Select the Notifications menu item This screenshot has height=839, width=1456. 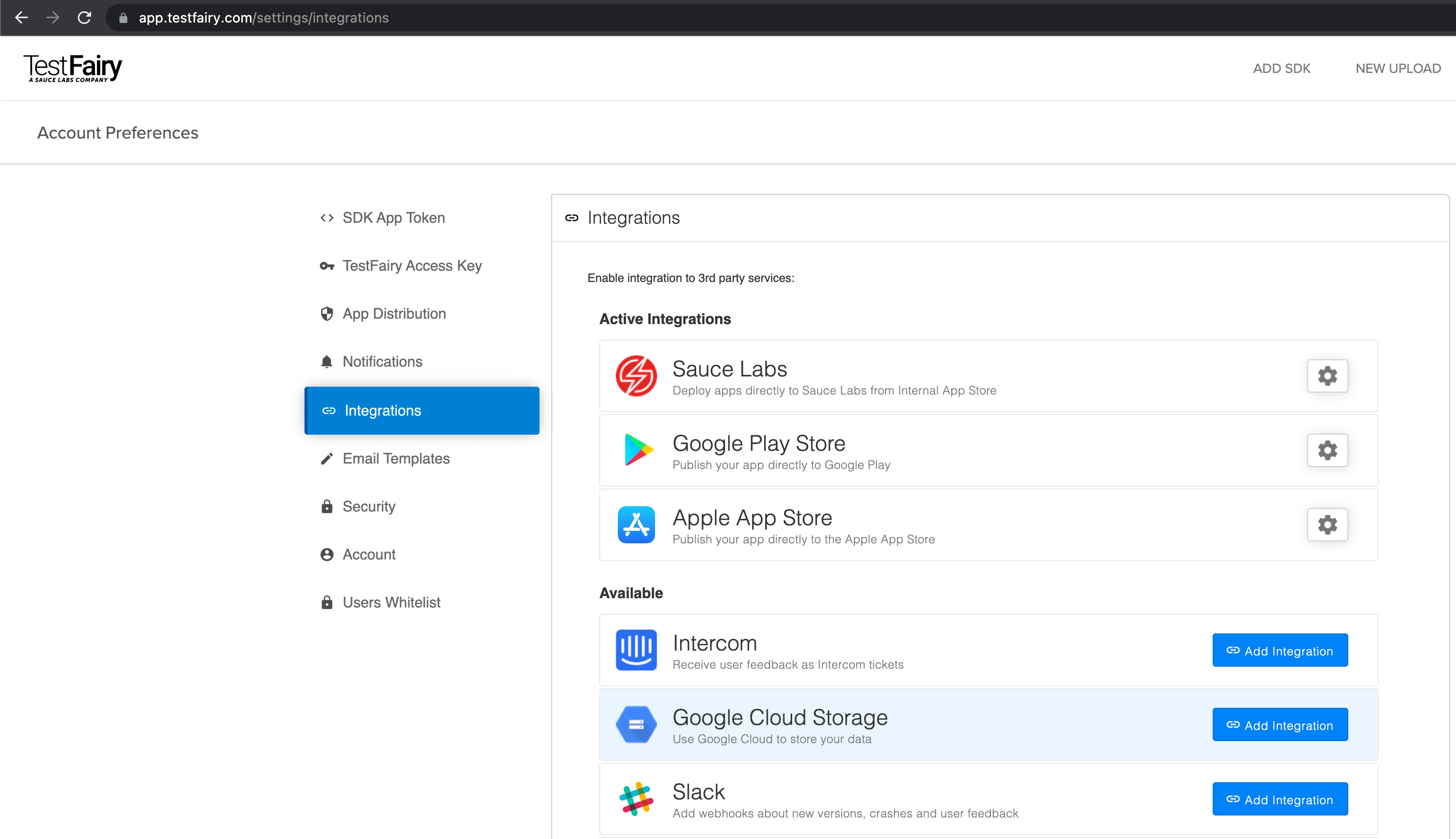point(383,361)
